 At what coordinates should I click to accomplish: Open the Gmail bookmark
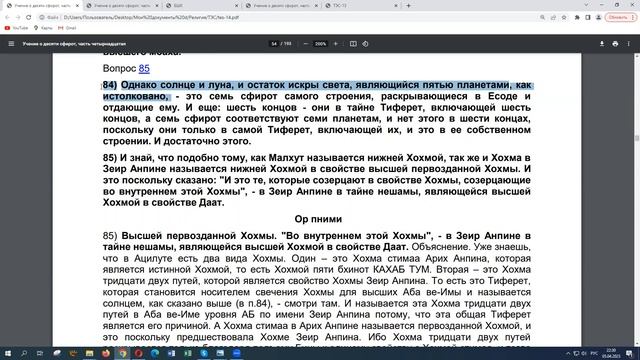pyautogui.click(x=67, y=28)
